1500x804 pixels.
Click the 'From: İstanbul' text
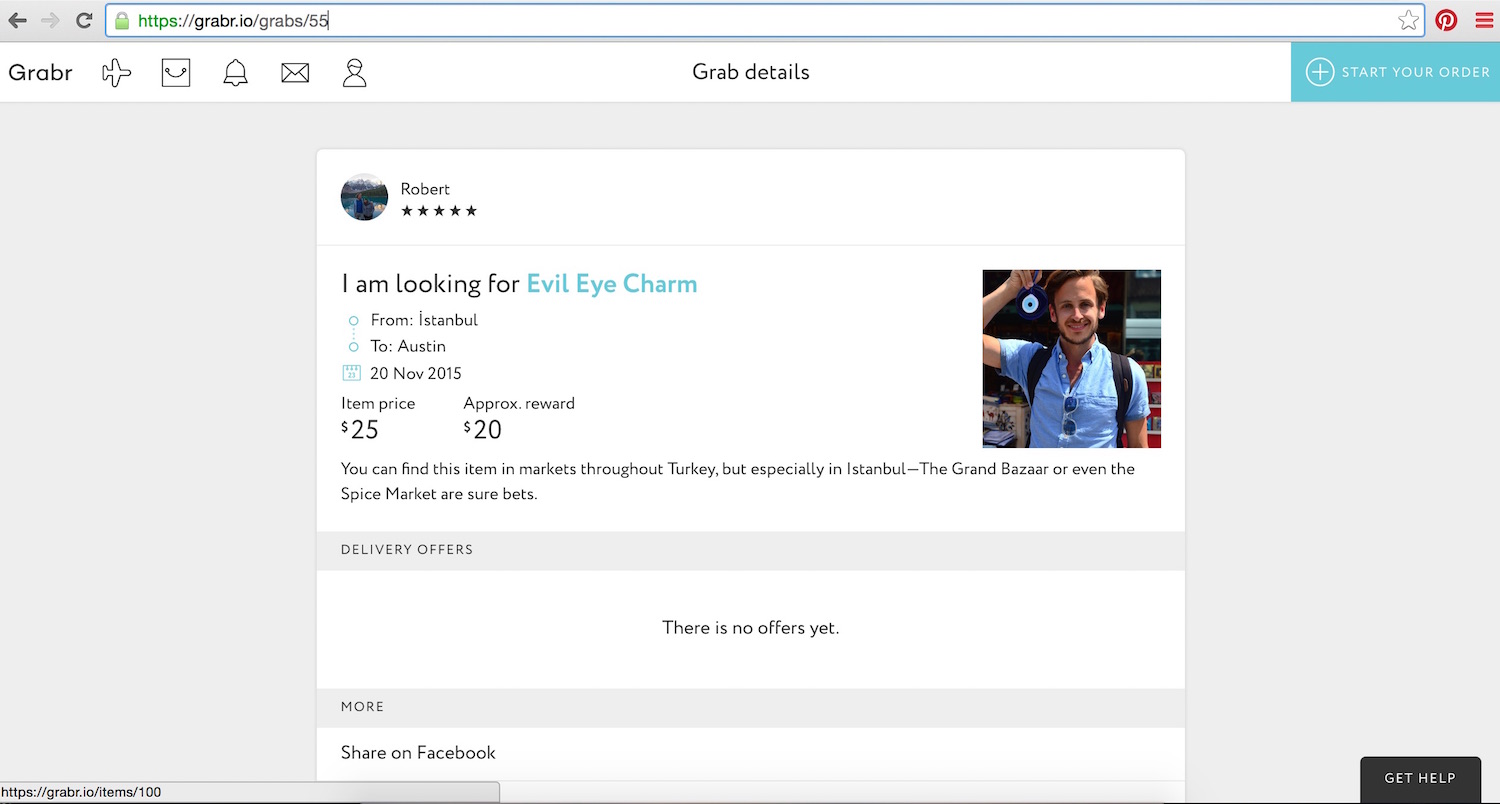[x=424, y=320]
